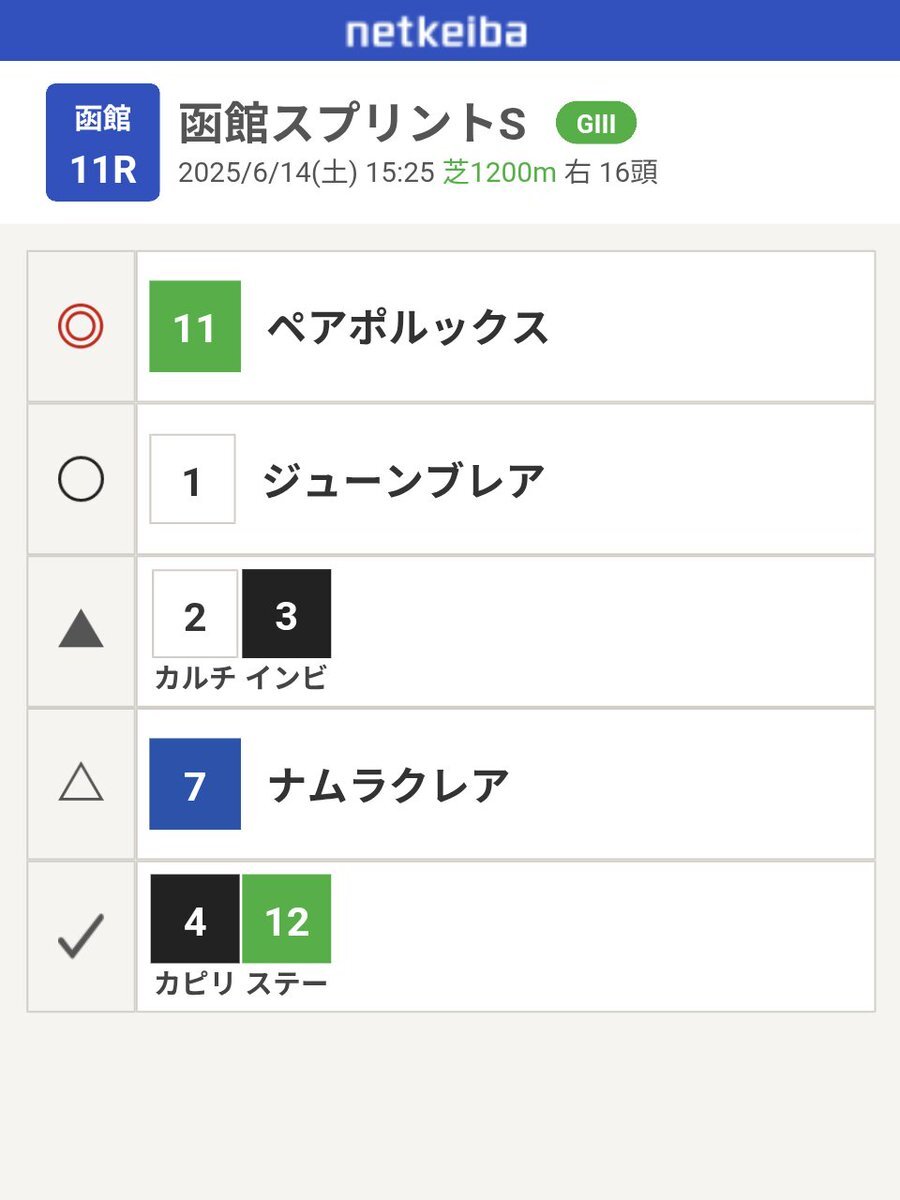Click the 芝1200m course text
The image size is (900, 1200).
click(499, 173)
